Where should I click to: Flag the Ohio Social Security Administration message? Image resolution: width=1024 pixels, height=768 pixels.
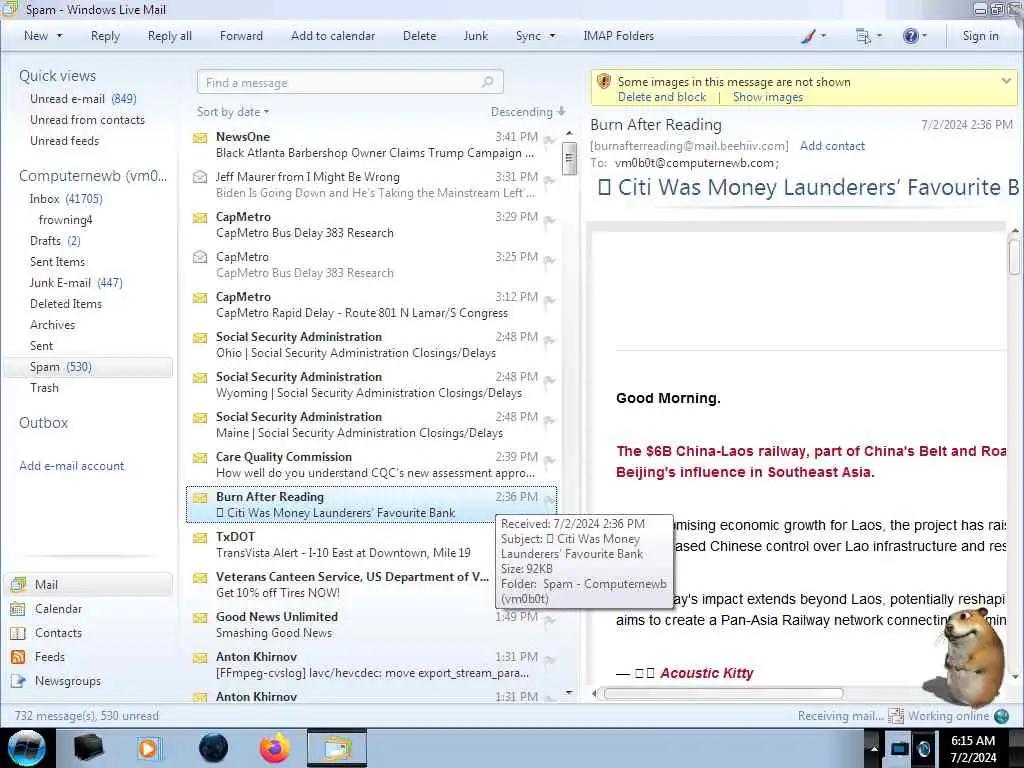[x=550, y=341]
